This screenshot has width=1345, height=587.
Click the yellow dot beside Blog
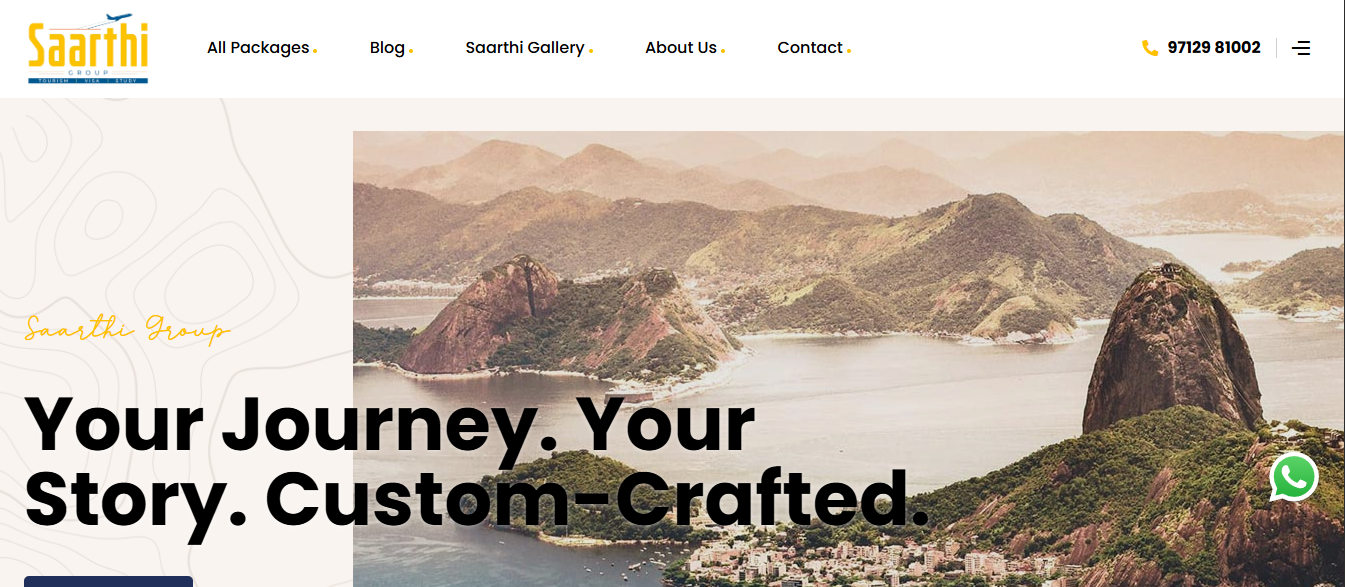(x=410, y=50)
